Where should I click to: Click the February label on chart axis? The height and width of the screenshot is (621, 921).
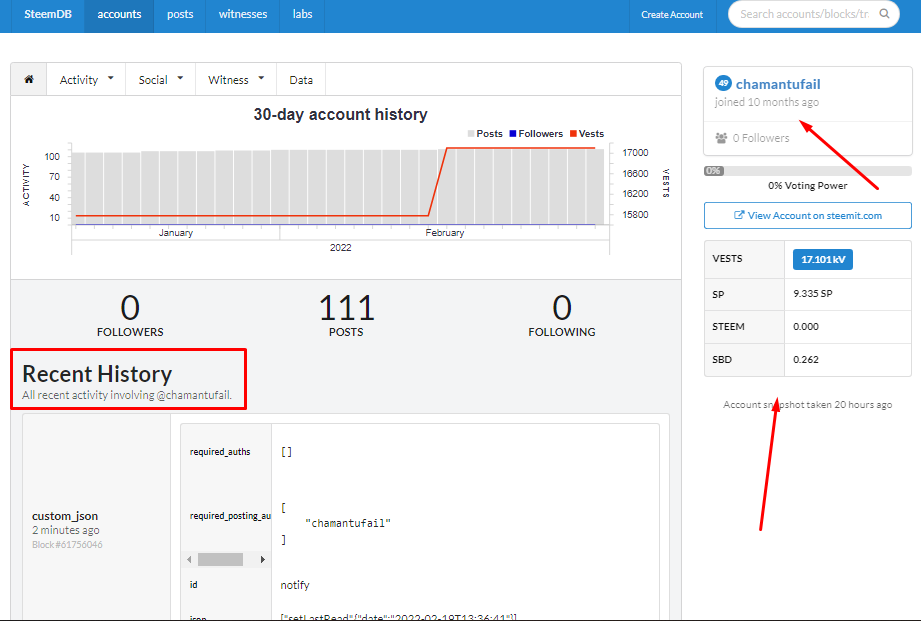click(445, 233)
